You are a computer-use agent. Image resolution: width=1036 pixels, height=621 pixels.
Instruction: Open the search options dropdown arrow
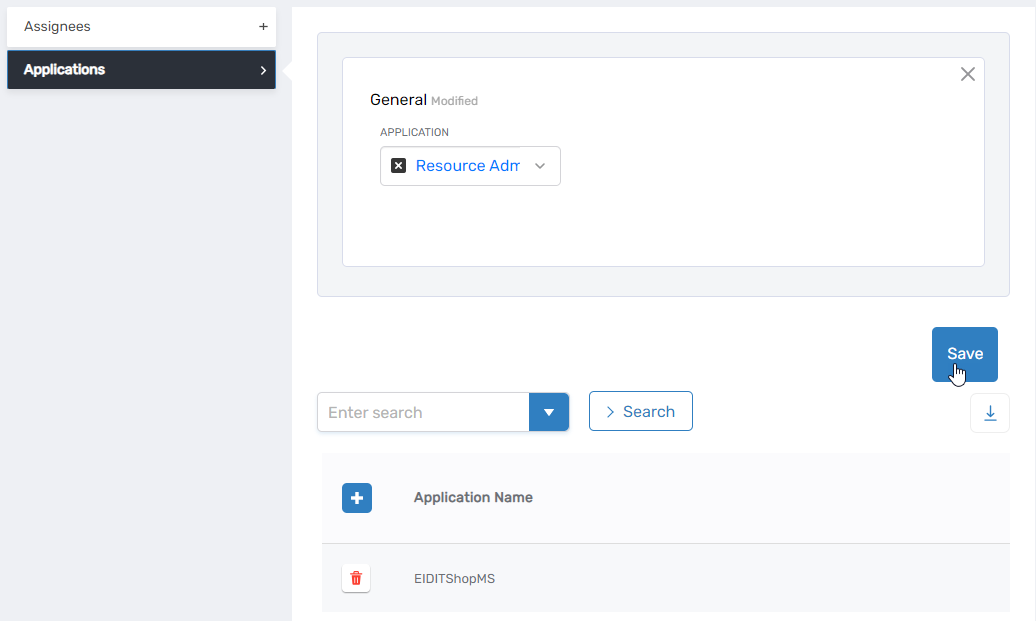(548, 412)
